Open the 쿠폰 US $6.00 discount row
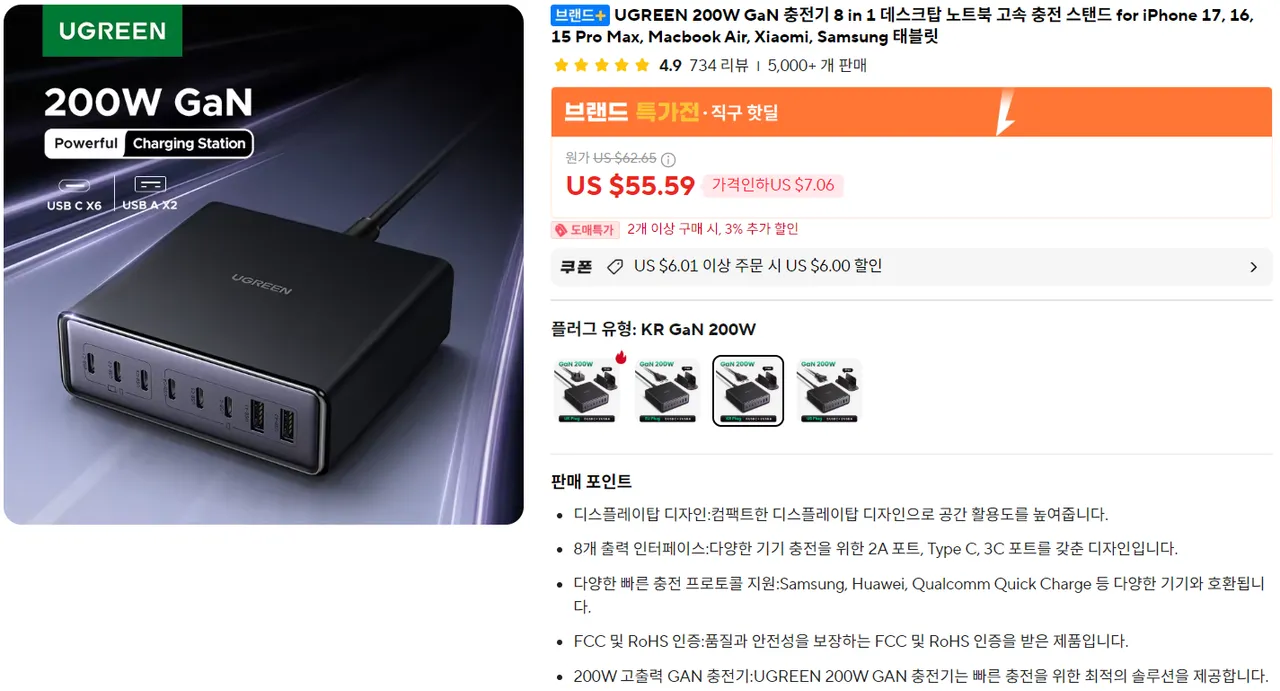Viewport: 1280px width, 691px height. pos(912,267)
